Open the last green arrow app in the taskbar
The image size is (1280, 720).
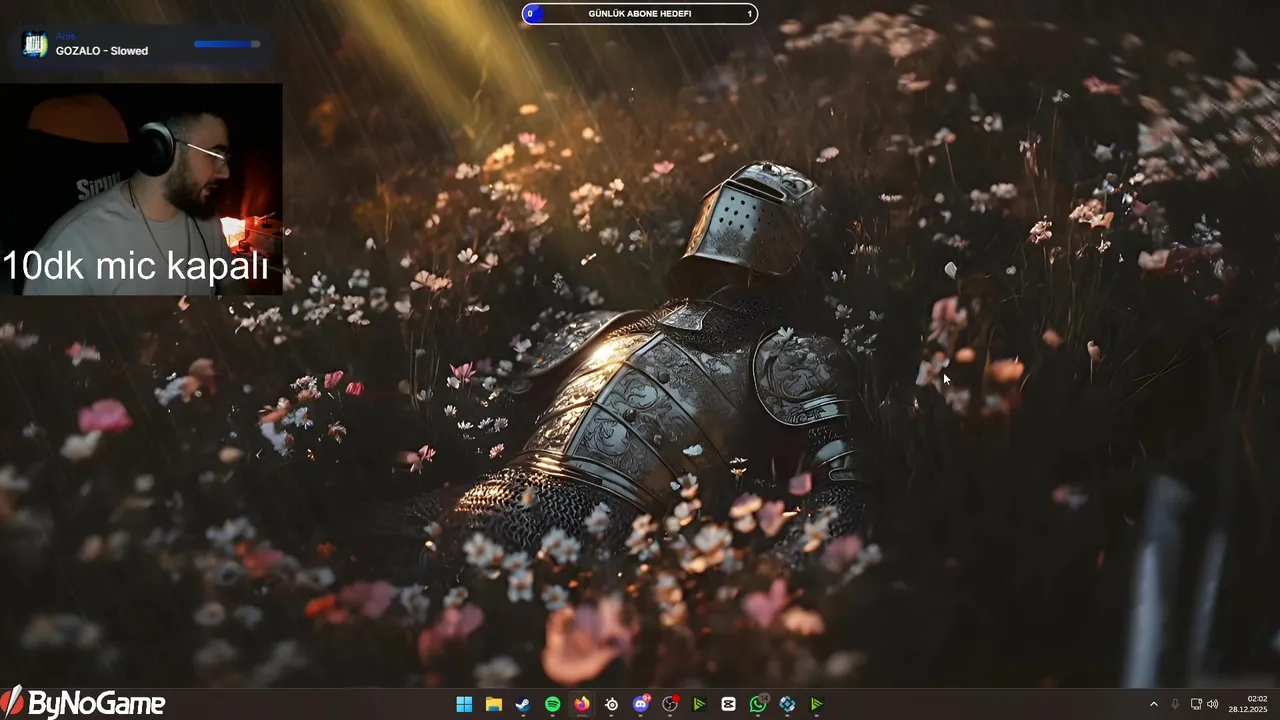point(817,704)
